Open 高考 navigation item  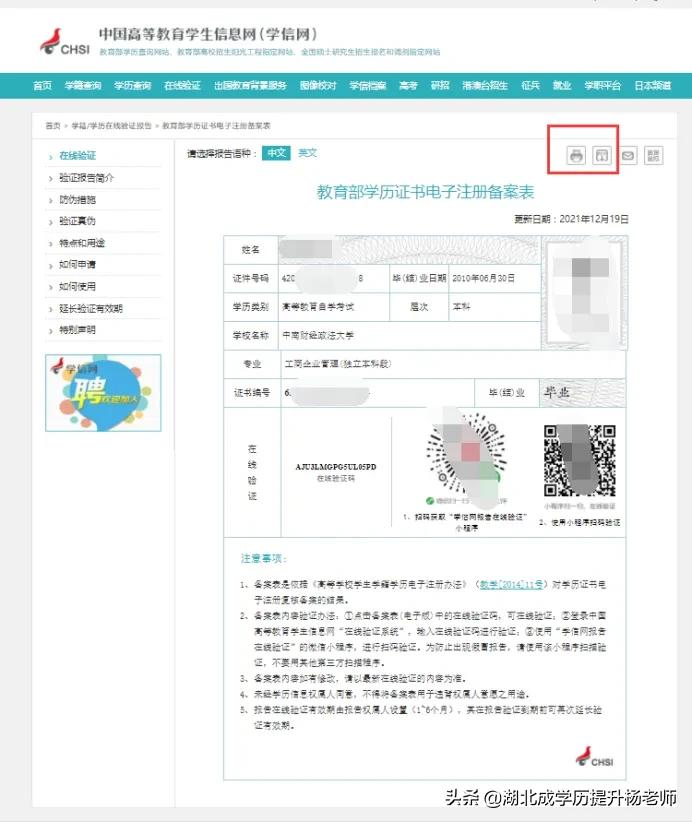point(408,85)
